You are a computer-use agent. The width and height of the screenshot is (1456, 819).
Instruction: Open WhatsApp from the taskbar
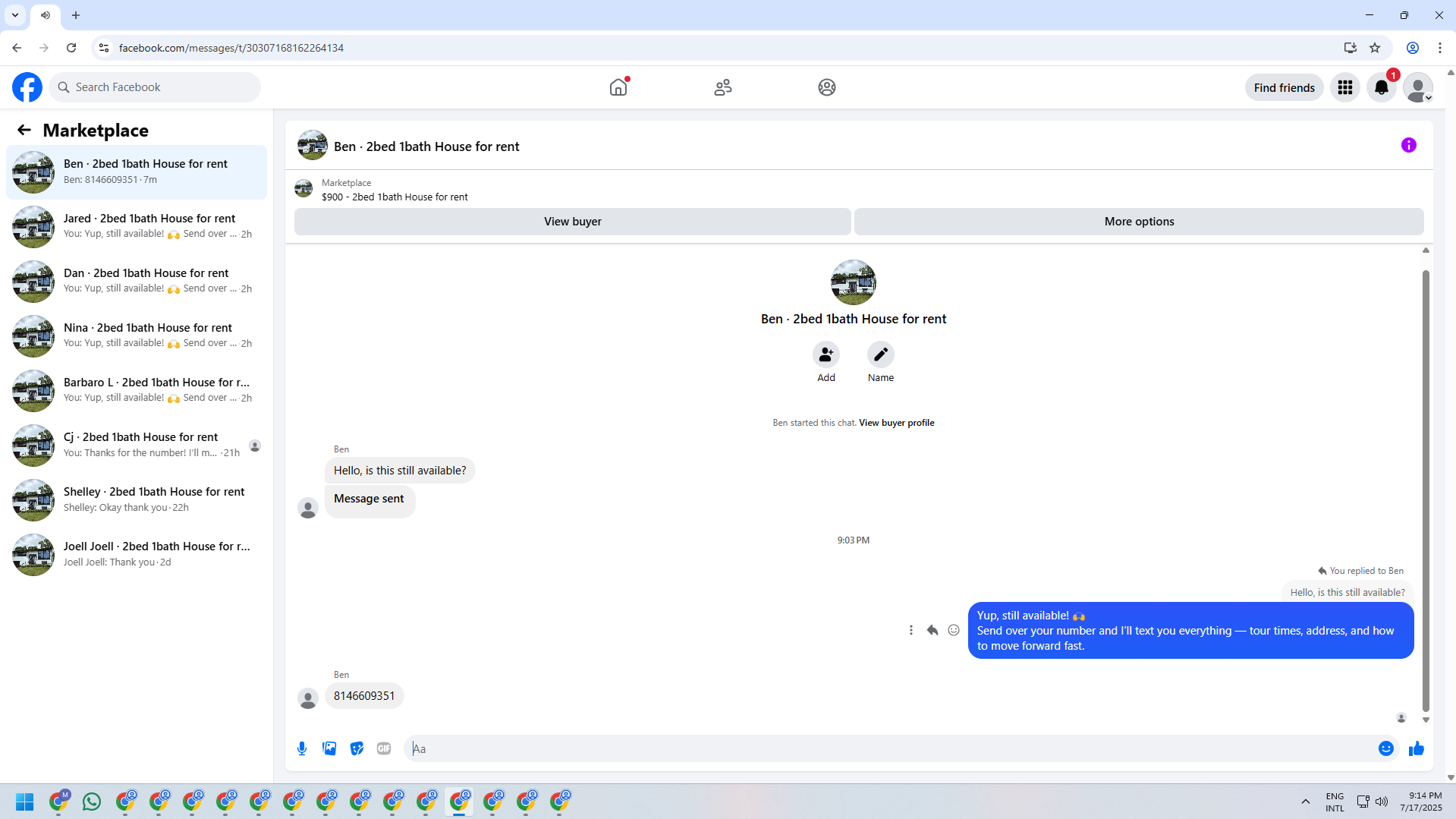pyautogui.click(x=92, y=802)
